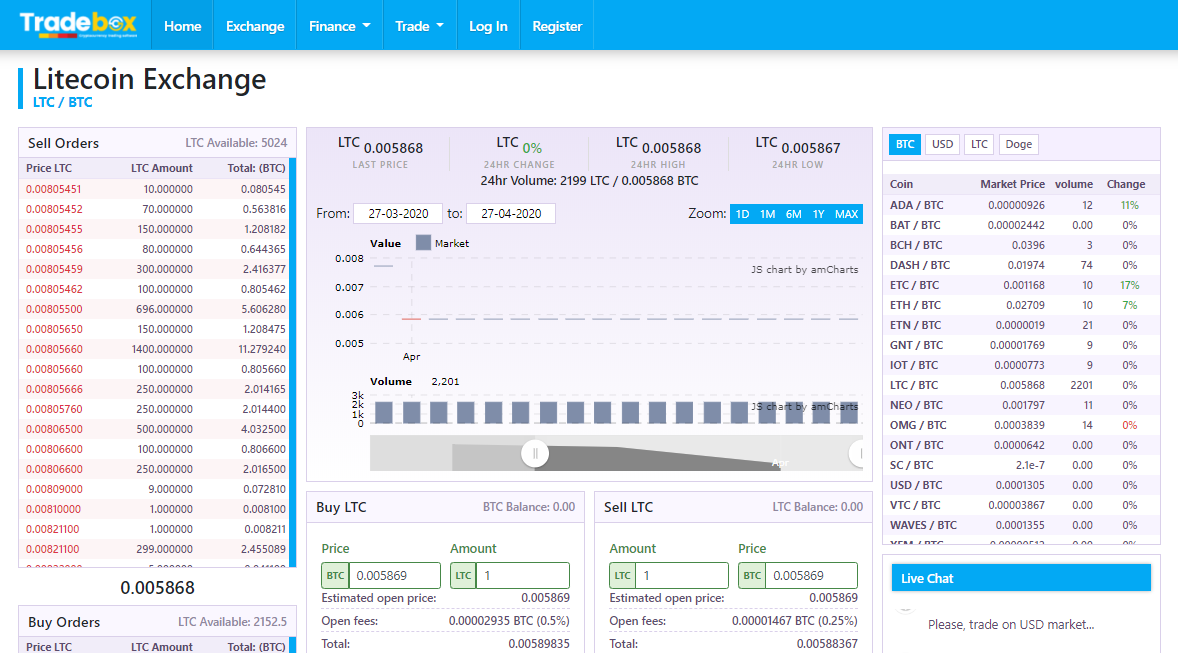
Task: Go to the Exchange page
Action: [255, 26]
